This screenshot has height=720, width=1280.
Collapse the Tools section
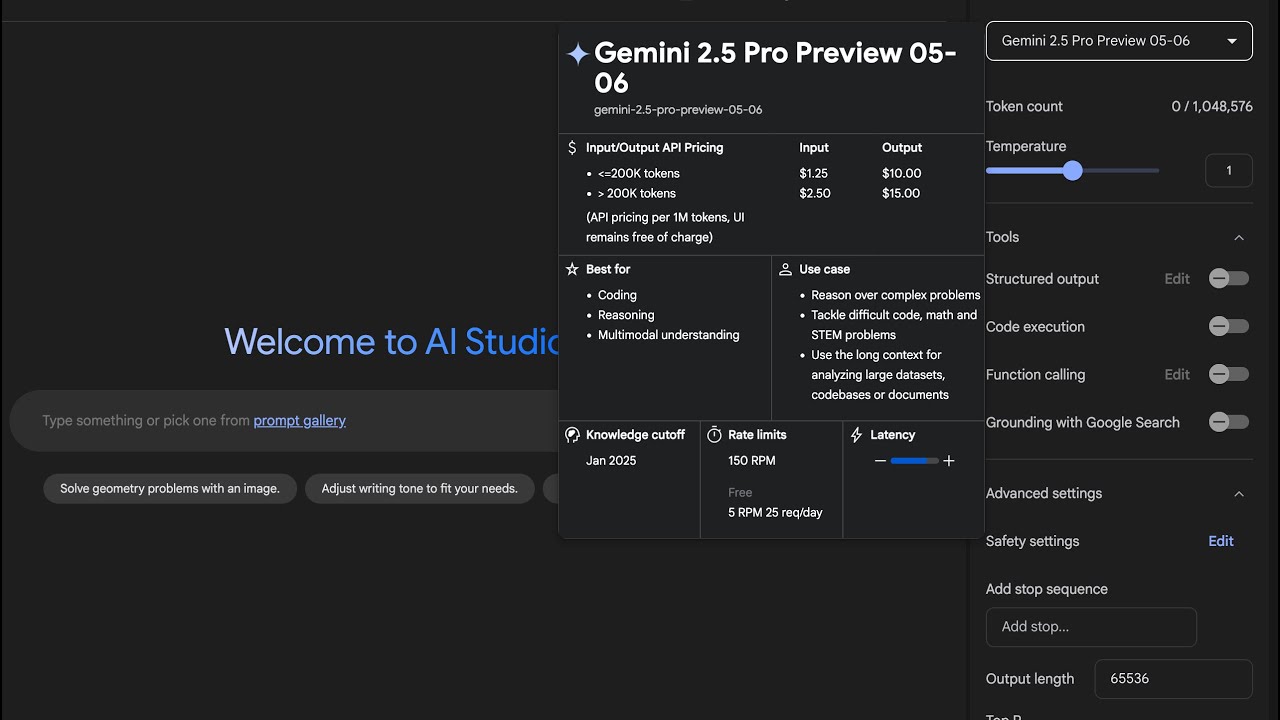coord(1239,238)
